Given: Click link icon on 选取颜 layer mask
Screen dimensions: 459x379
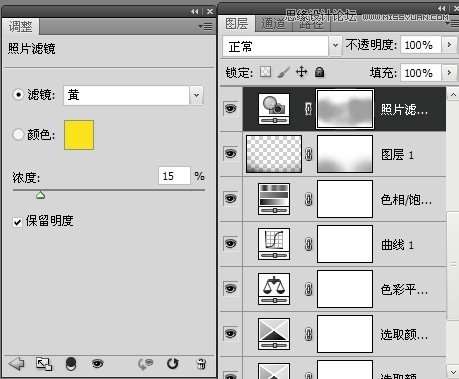Looking at the screenshot, I should coord(309,334).
